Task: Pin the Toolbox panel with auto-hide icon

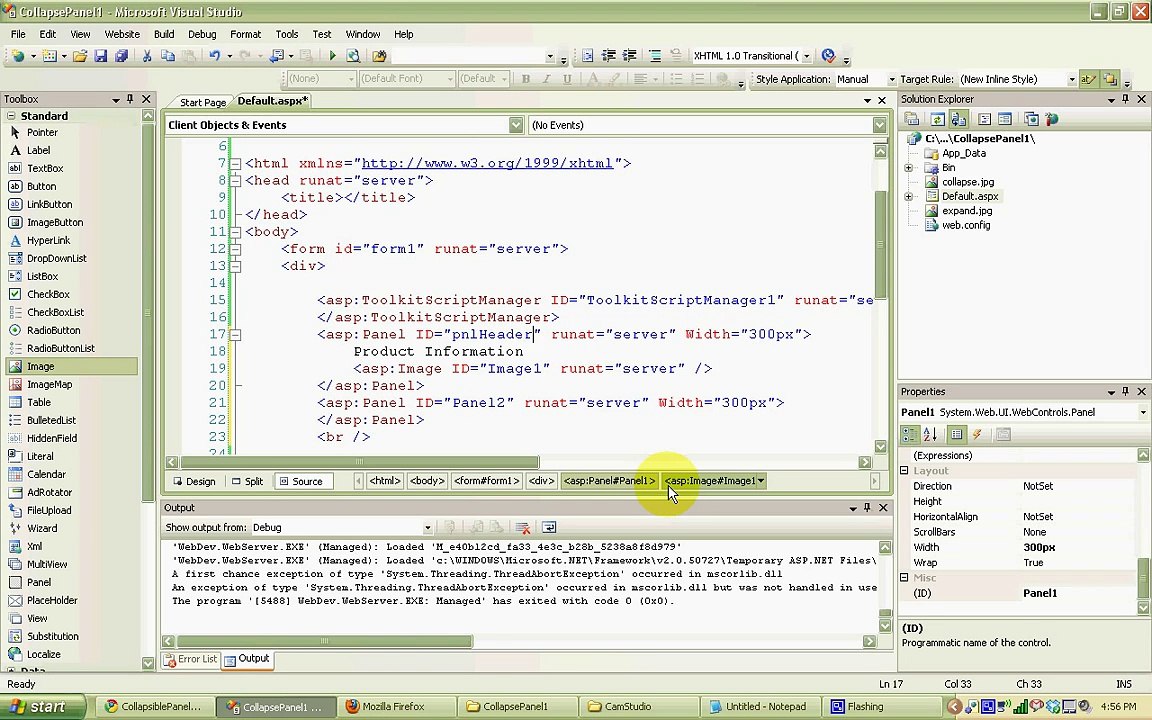Action: coord(130,99)
